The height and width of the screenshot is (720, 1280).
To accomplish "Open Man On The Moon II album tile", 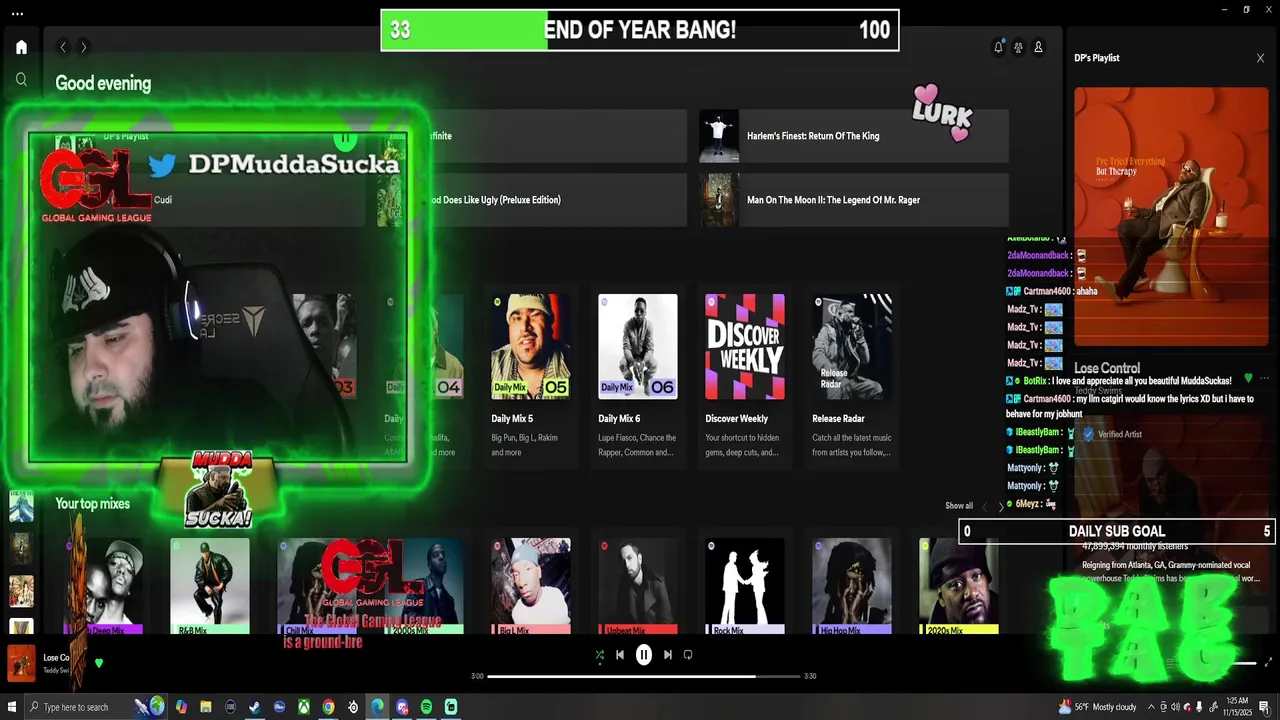I will point(854,200).
